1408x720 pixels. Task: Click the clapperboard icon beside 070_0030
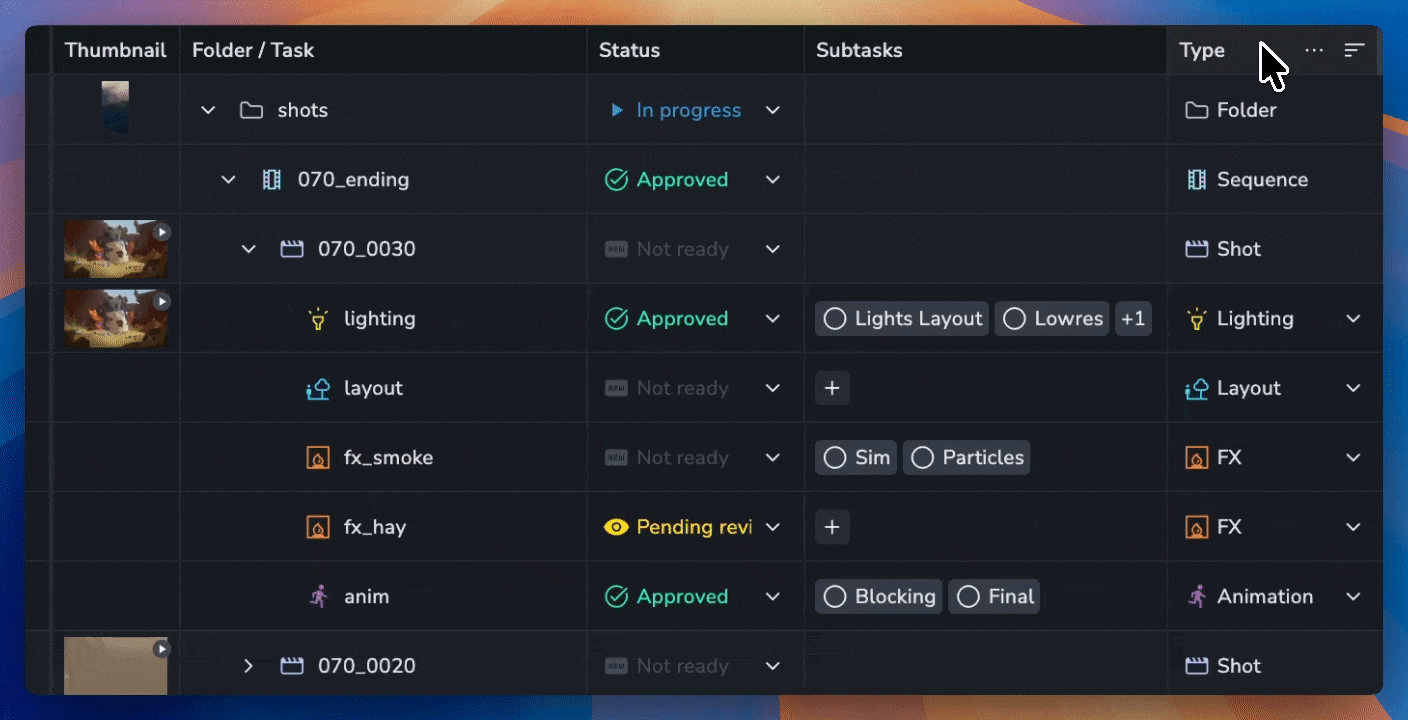(291, 249)
